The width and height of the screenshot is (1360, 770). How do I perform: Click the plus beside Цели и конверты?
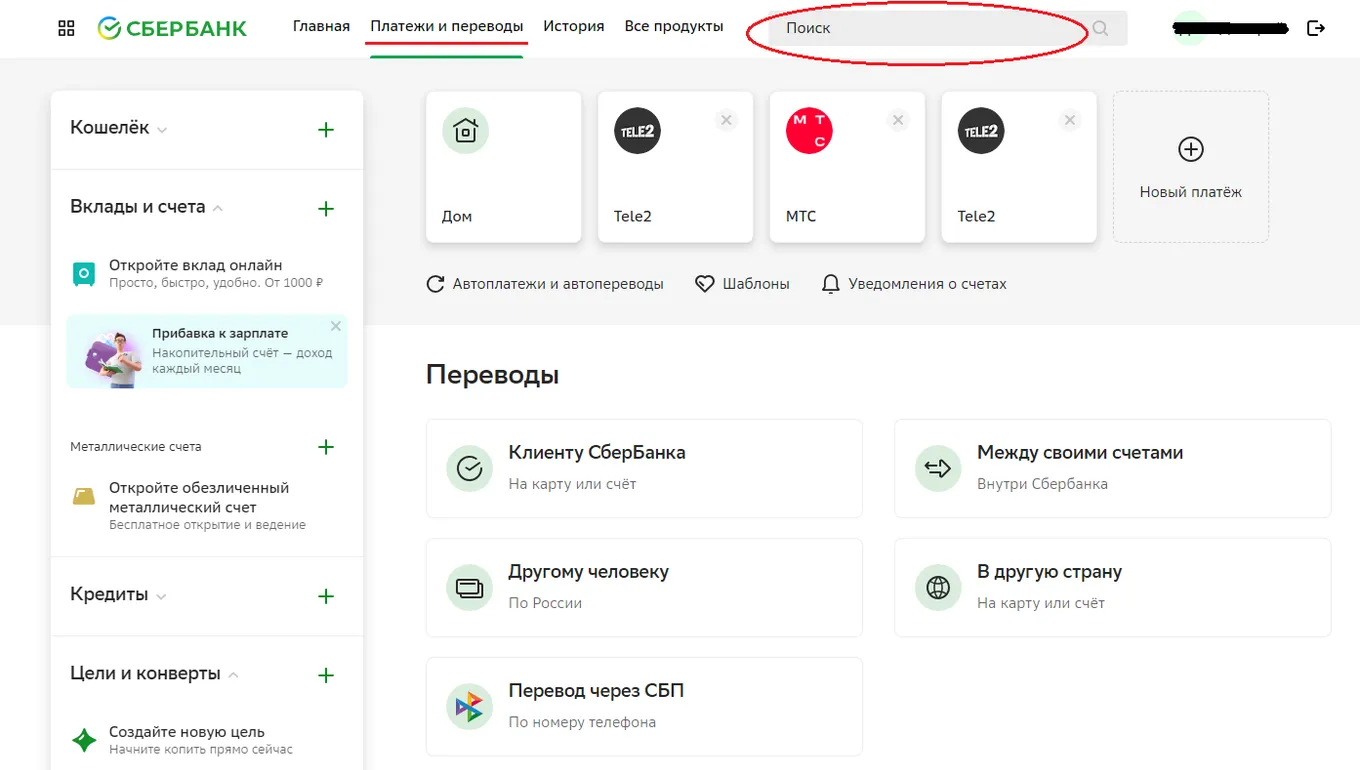326,676
